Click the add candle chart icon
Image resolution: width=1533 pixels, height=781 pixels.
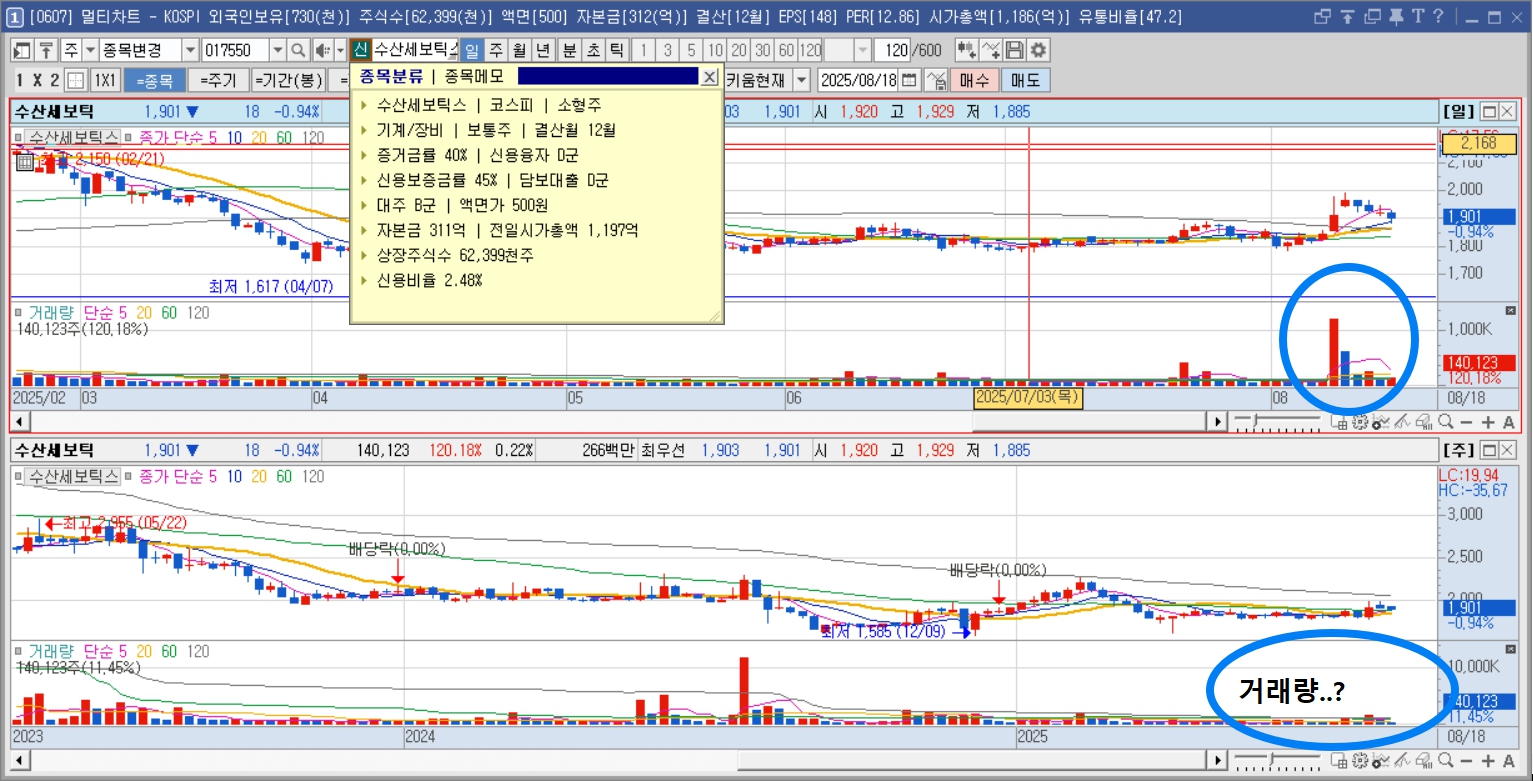coord(967,50)
